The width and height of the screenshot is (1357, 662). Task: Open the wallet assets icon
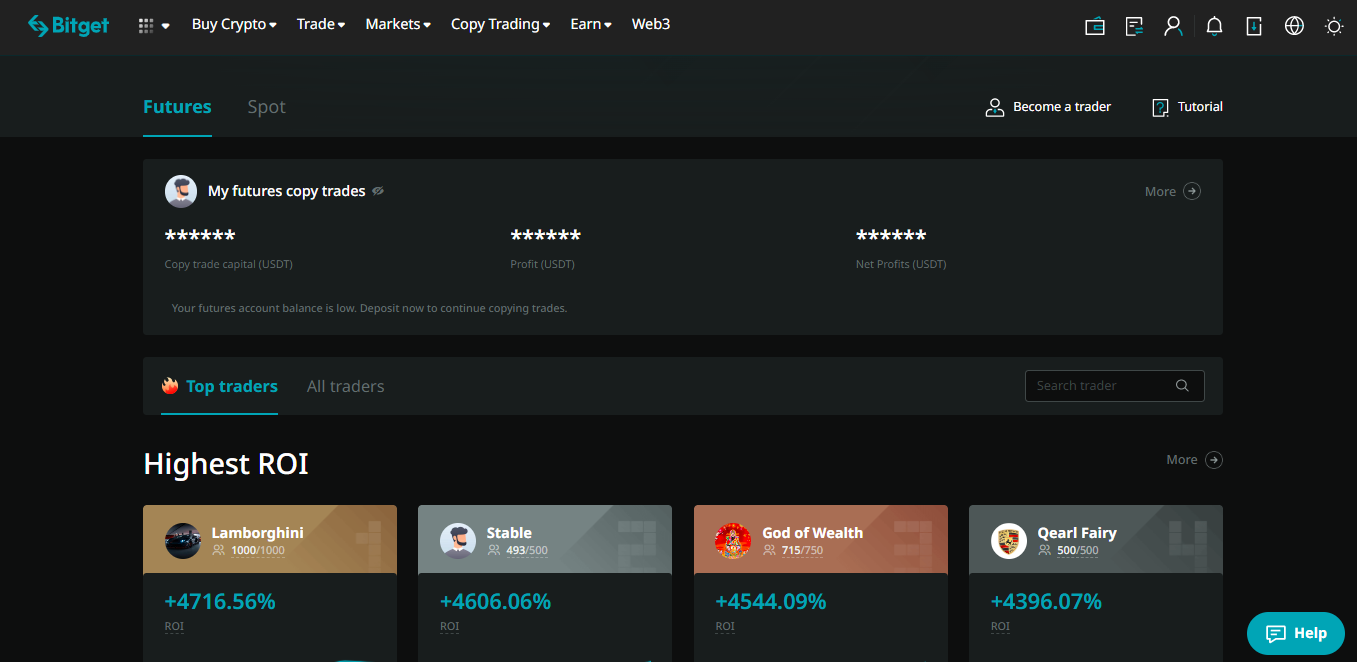pyautogui.click(x=1095, y=26)
